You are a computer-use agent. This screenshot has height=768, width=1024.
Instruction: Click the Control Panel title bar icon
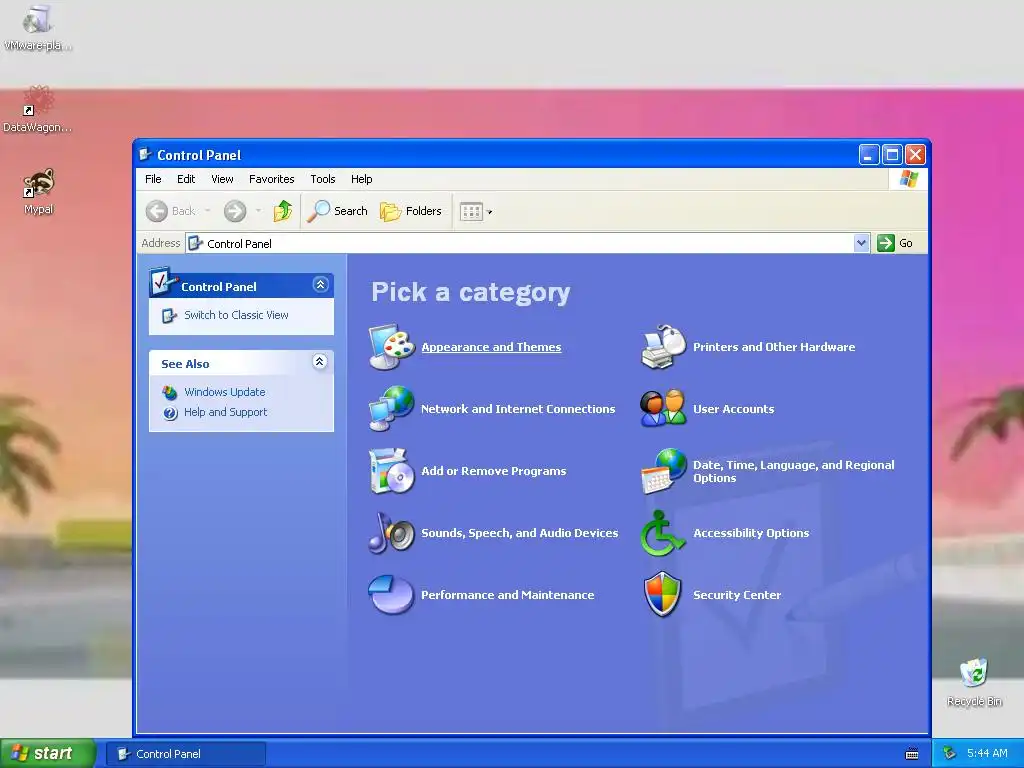coord(145,155)
